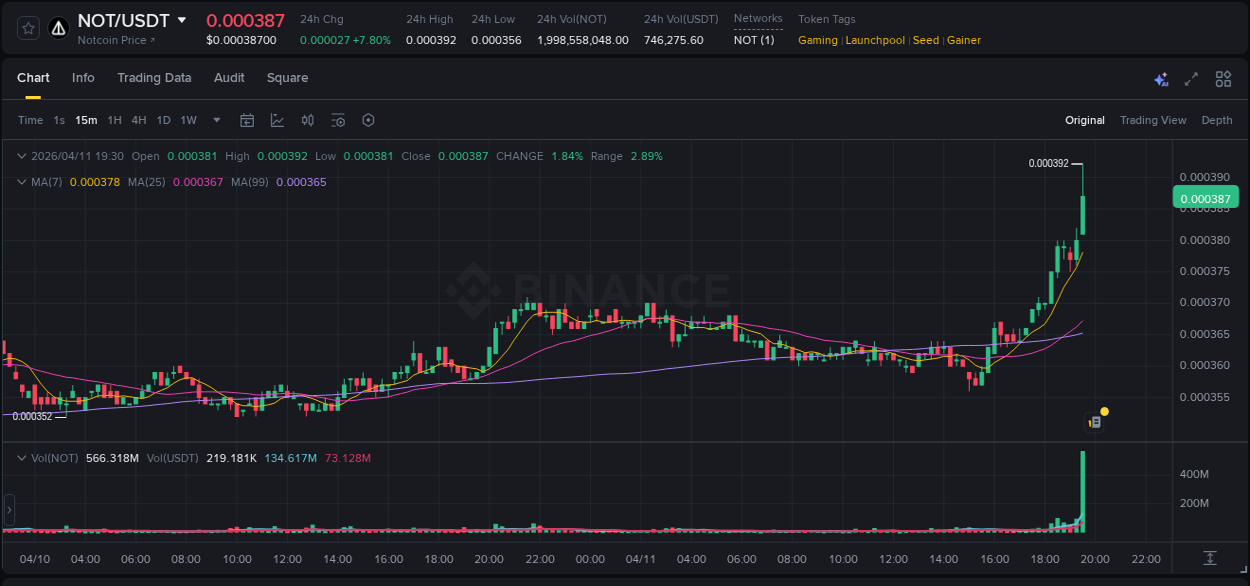Screen dimensions: 1250x586
Task: Click the Gaming token tag
Action: tap(818, 40)
